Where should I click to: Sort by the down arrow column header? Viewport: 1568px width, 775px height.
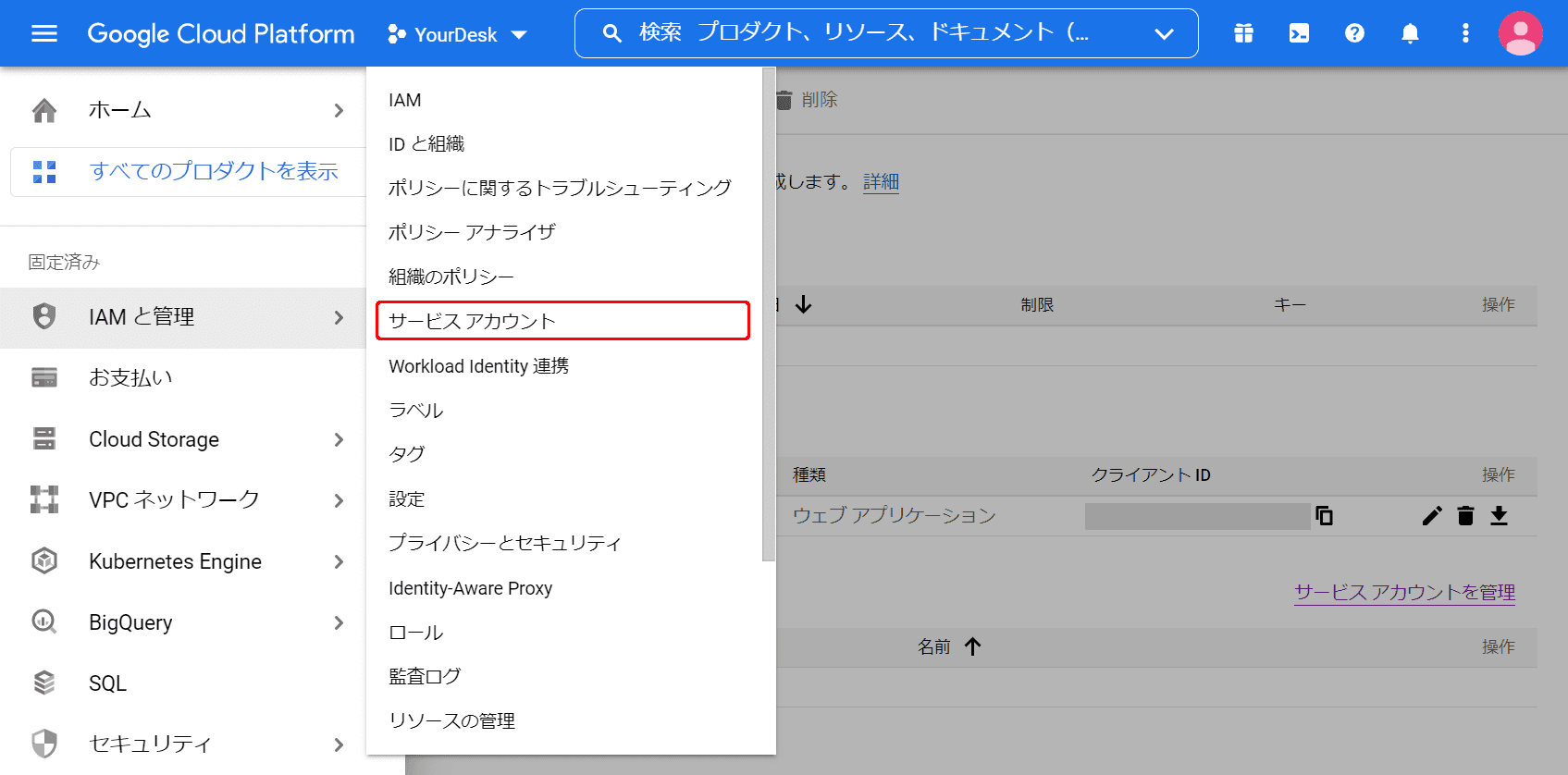[x=803, y=304]
